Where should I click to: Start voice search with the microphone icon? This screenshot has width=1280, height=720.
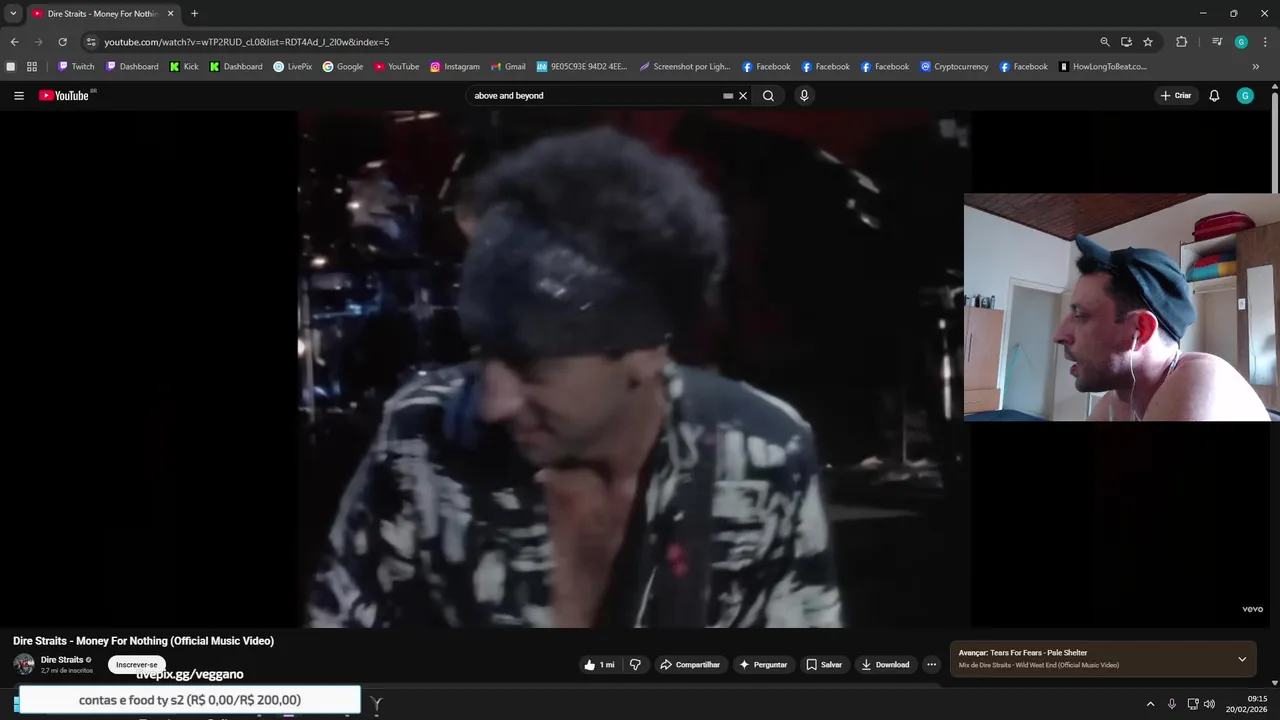(x=804, y=96)
